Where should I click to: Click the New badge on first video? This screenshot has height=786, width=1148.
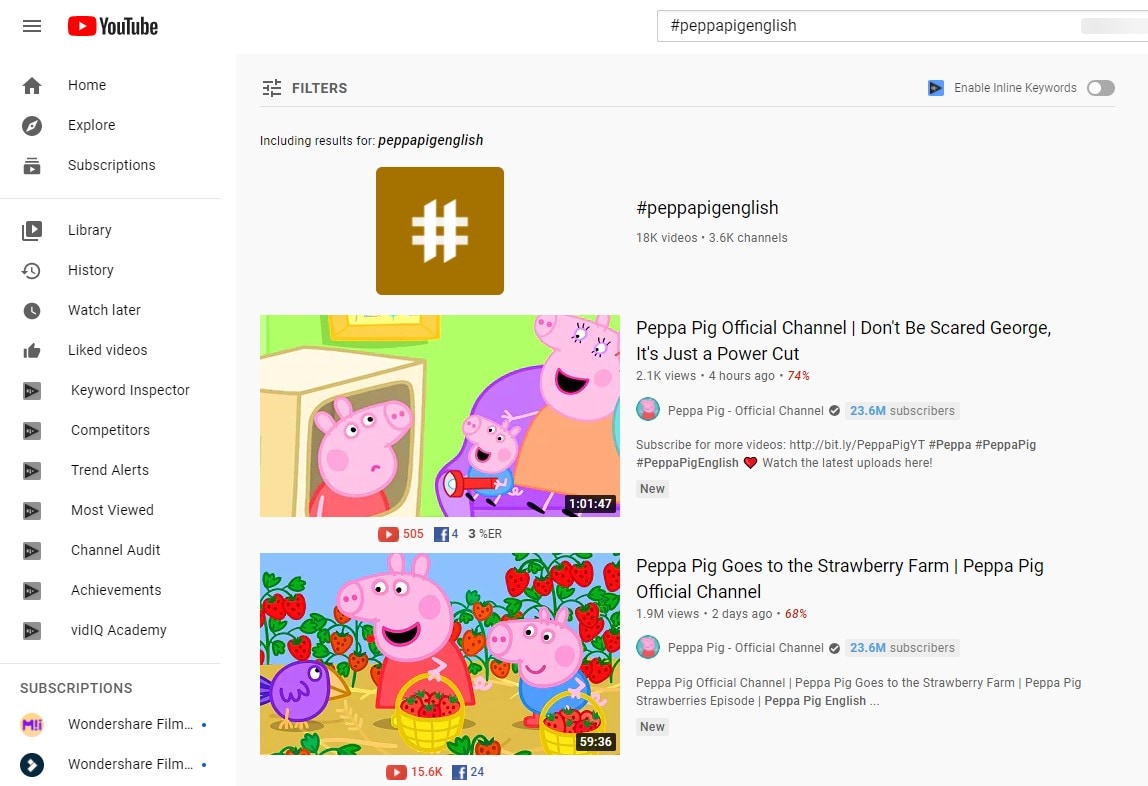pyautogui.click(x=652, y=489)
